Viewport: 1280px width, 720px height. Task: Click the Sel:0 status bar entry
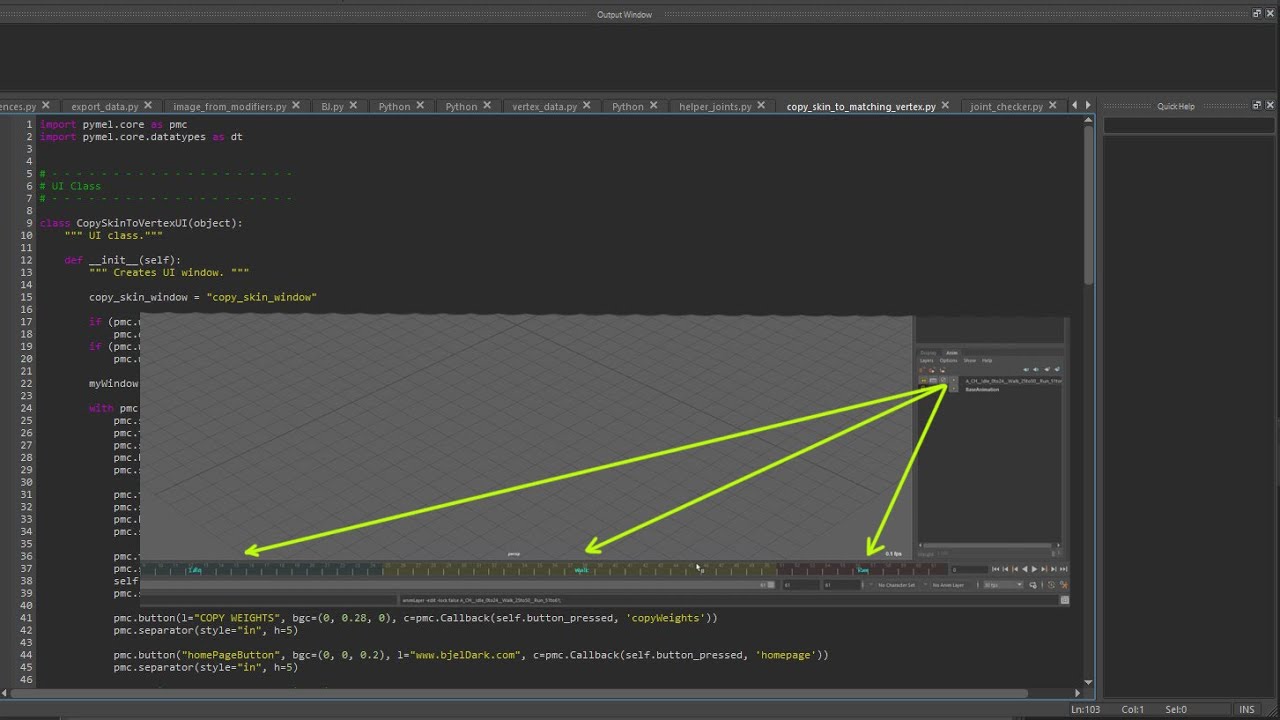[1176, 710]
